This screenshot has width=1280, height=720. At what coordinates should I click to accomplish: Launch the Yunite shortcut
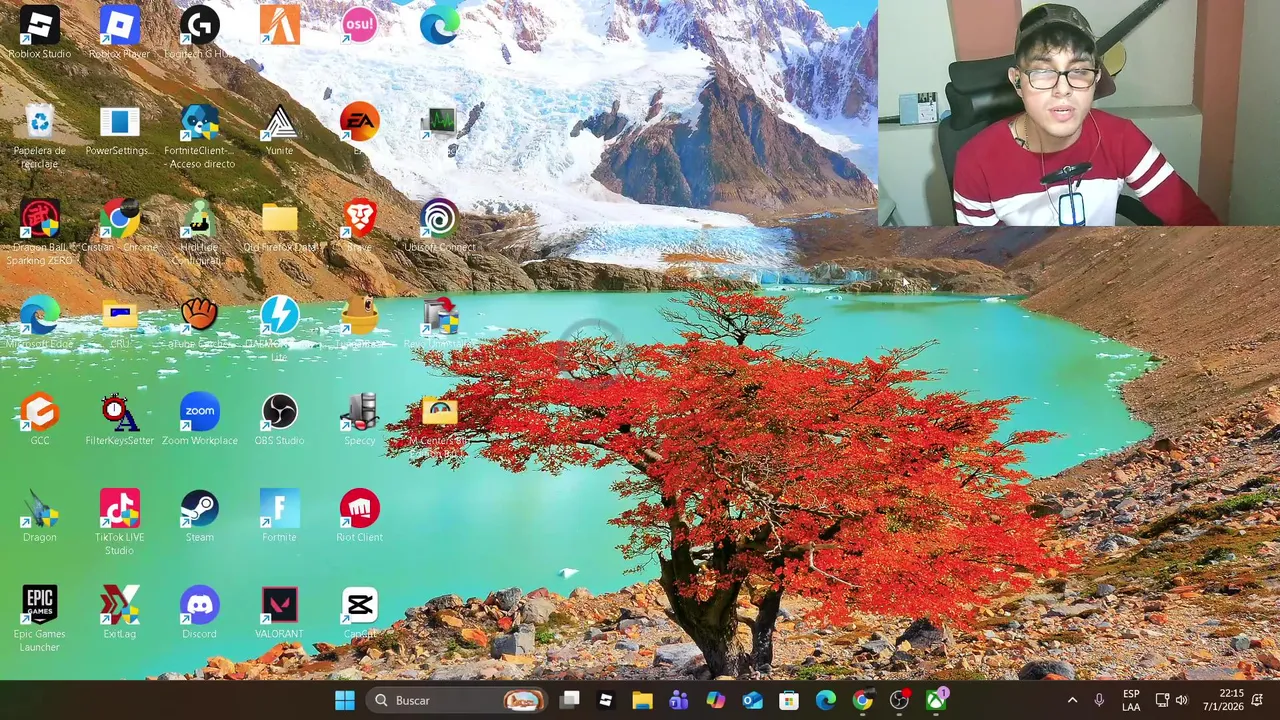(279, 123)
